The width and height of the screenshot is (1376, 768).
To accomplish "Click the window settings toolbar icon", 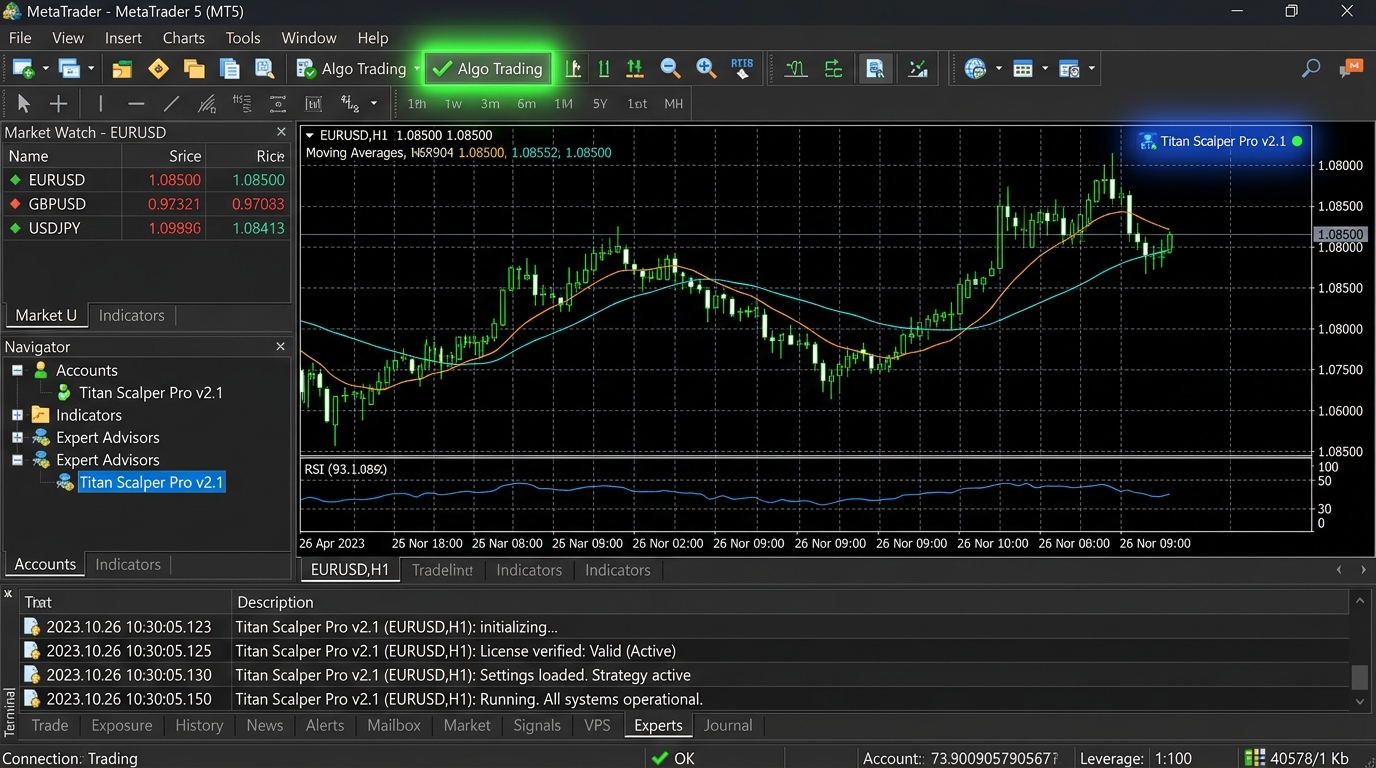I will click(1069, 69).
